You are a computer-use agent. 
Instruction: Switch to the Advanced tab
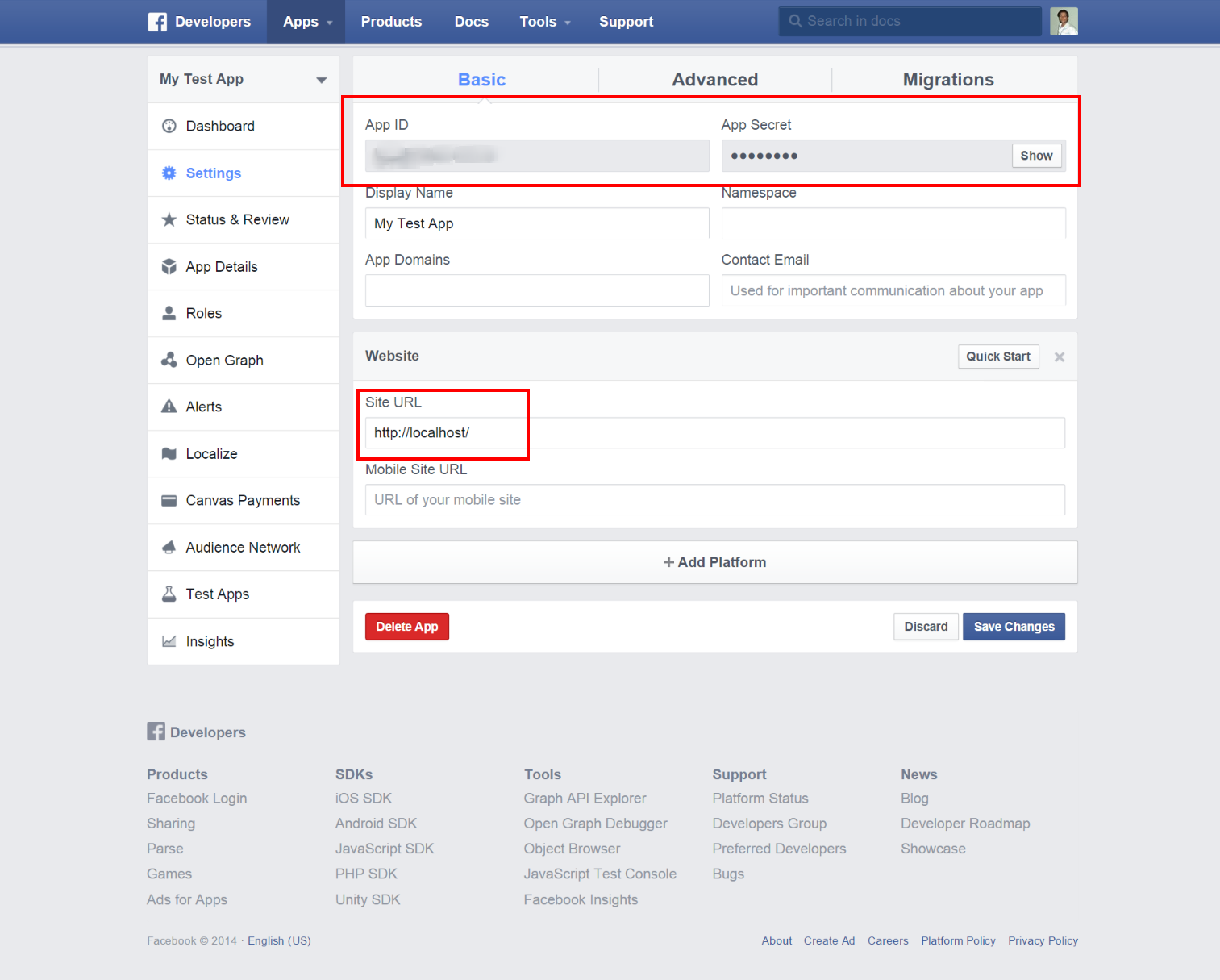(x=715, y=80)
